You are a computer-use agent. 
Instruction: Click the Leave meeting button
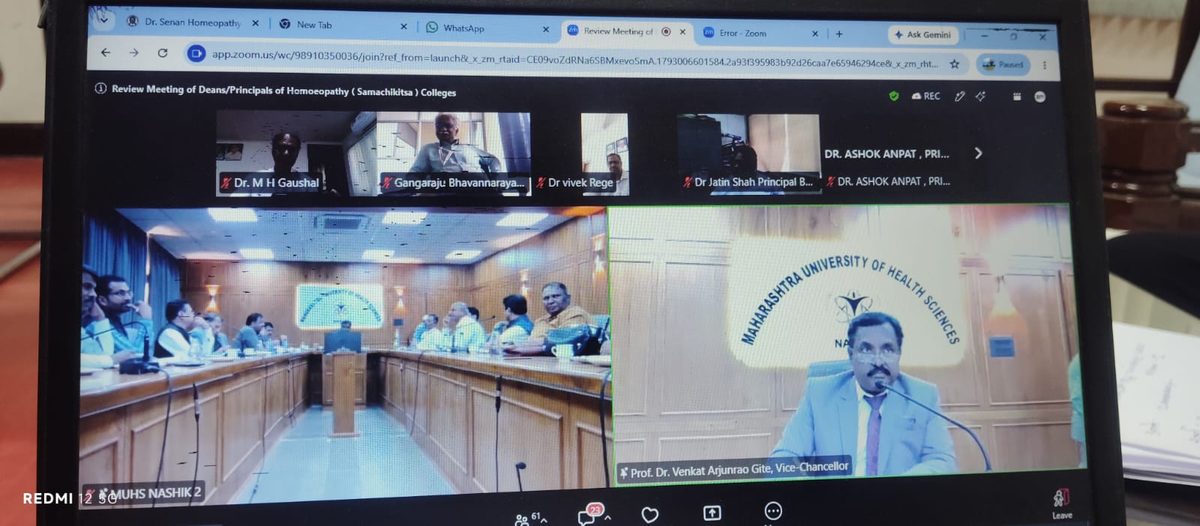click(1062, 503)
